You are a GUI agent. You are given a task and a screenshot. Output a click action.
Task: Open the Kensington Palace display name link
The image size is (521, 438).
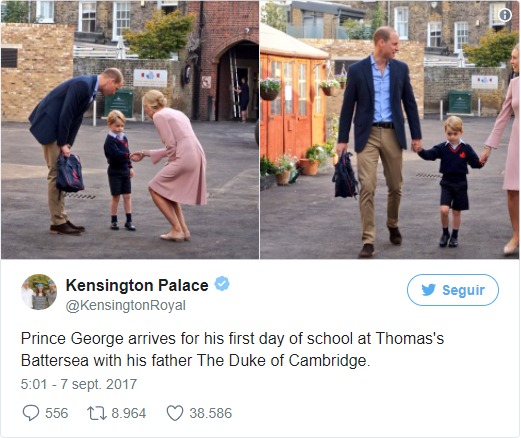click(137, 285)
